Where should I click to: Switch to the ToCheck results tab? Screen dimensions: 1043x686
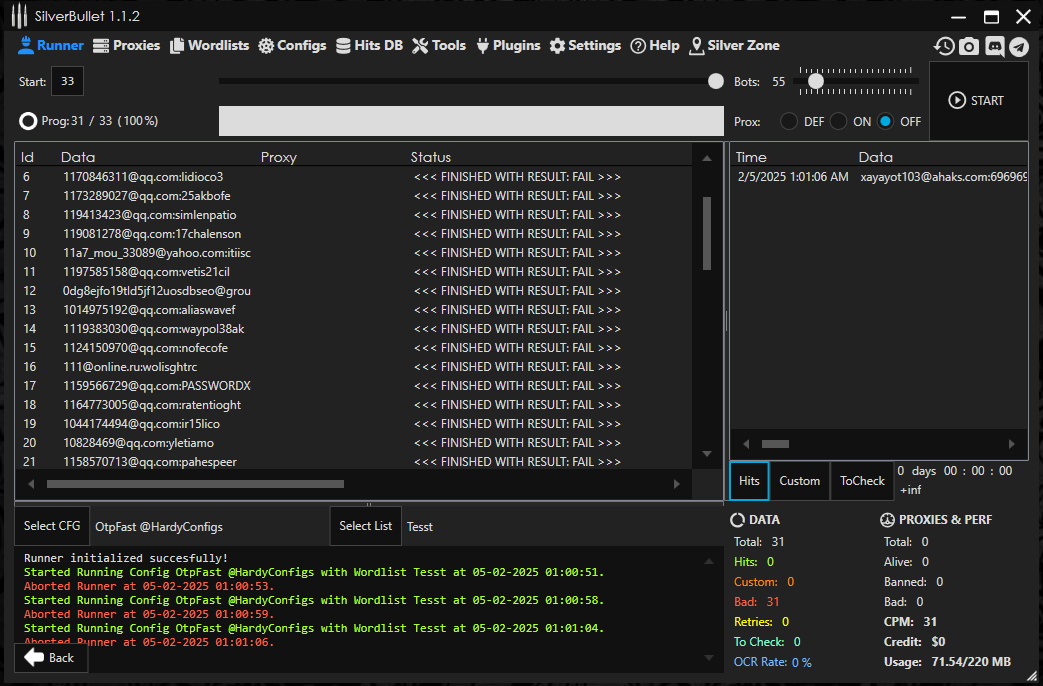point(862,481)
